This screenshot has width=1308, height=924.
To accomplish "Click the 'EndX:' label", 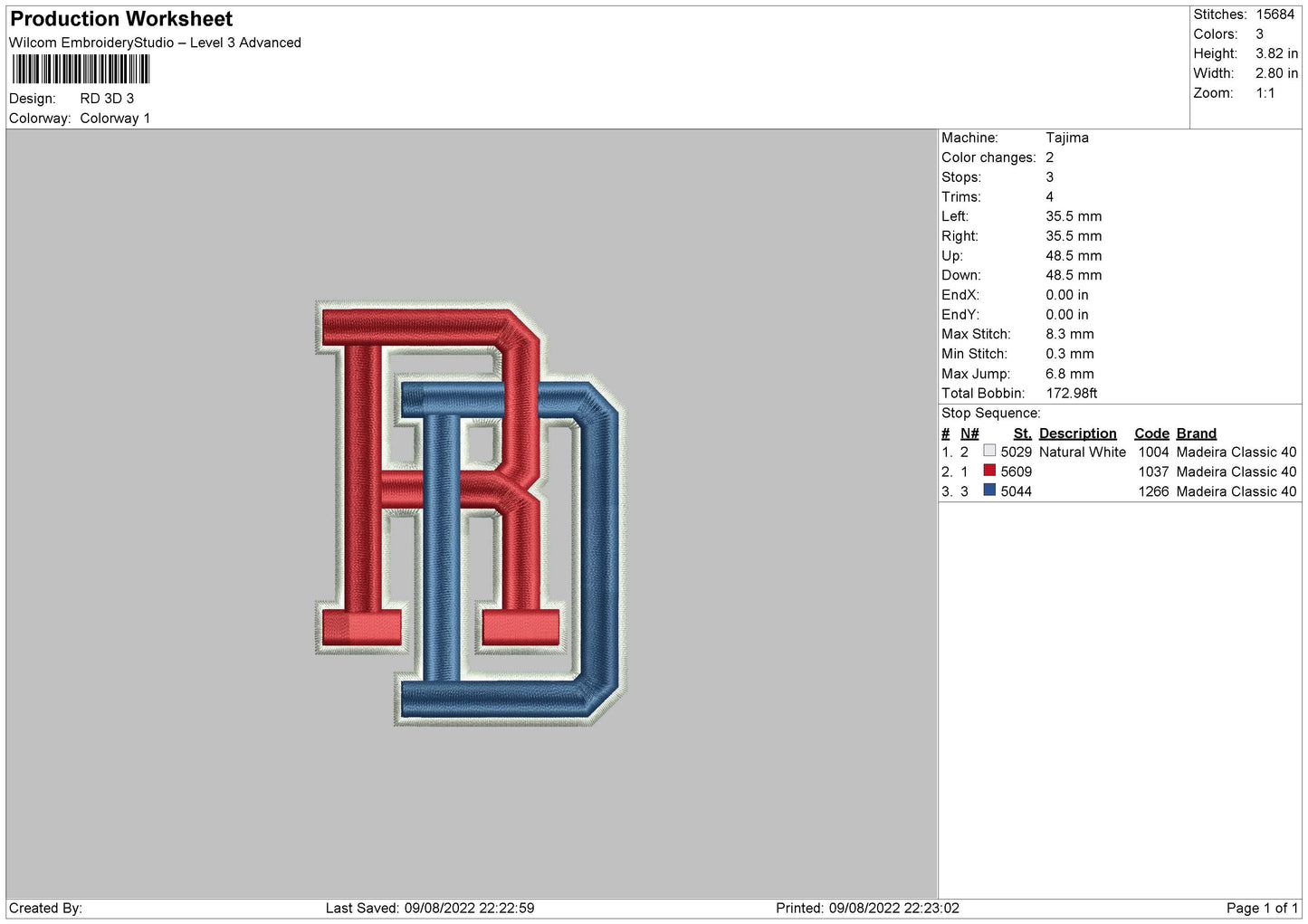I will tap(960, 295).
